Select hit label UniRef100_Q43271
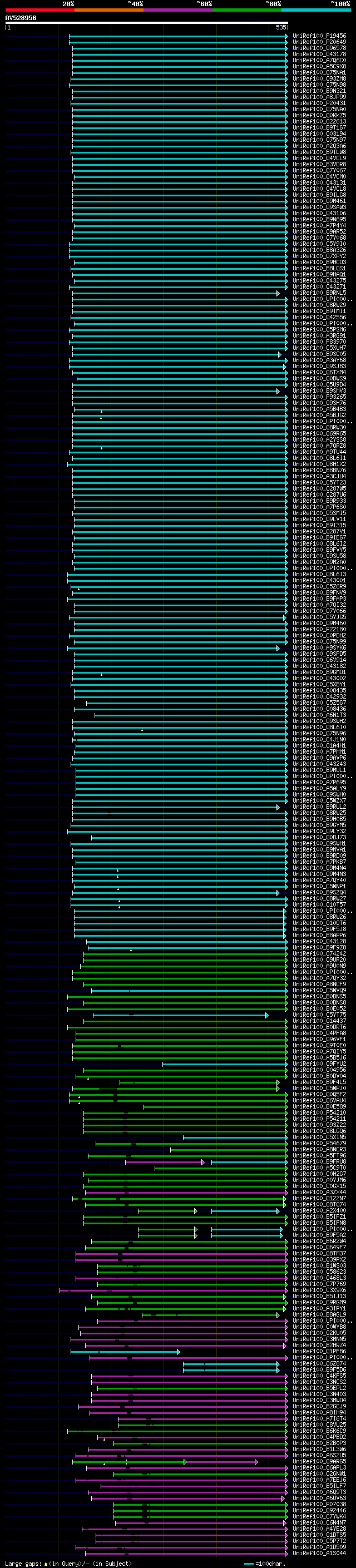Screen dimensions: 356x1568 319,286
